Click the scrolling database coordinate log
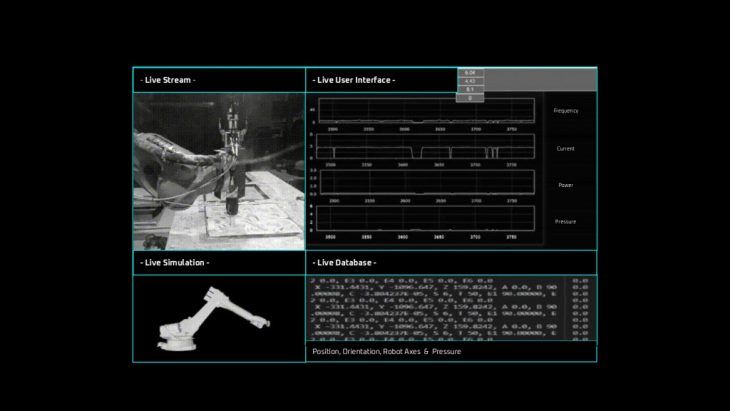This screenshot has width=730, height=411. (436, 310)
